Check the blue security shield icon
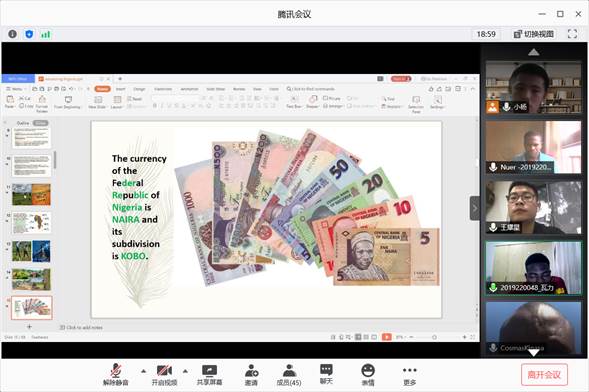This screenshot has height=392, width=589. click(x=29, y=34)
